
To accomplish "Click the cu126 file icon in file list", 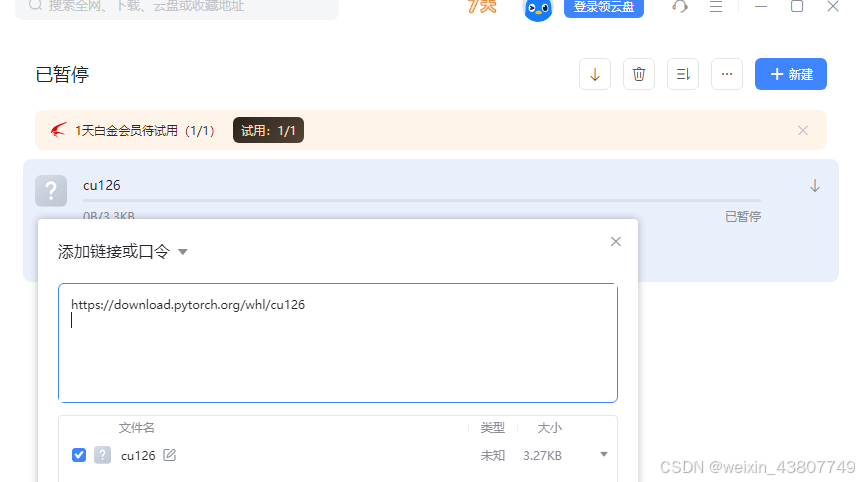I will (x=102, y=455).
